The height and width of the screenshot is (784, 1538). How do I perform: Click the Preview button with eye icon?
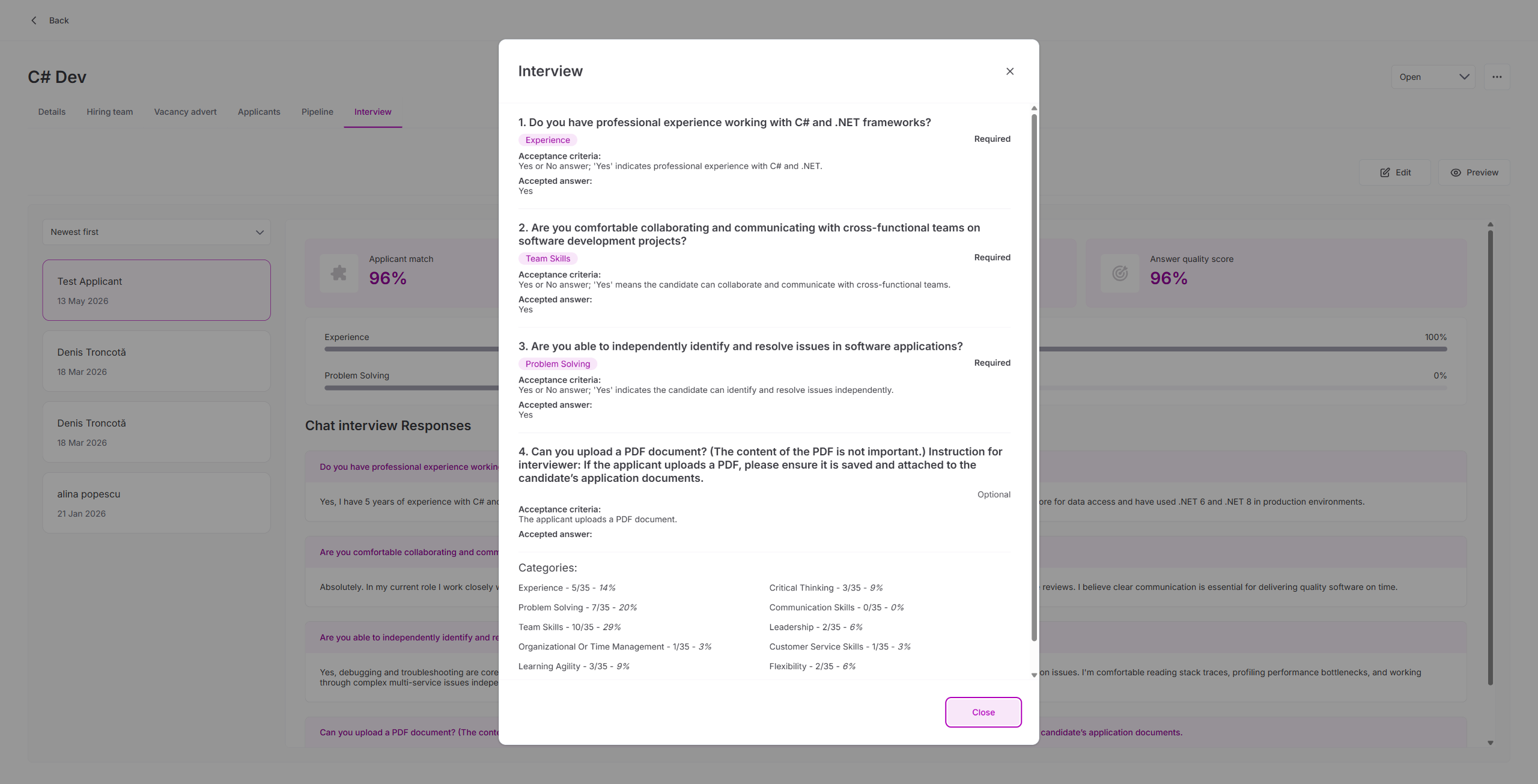(1474, 172)
